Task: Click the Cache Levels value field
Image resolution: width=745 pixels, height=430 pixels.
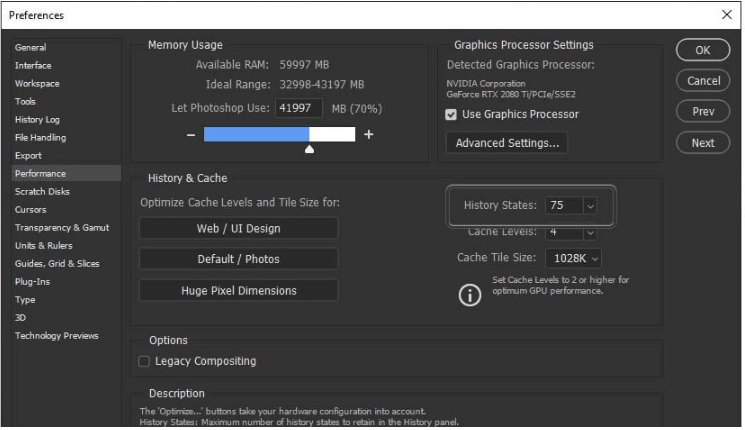Action: pyautogui.click(x=565, y=233)
